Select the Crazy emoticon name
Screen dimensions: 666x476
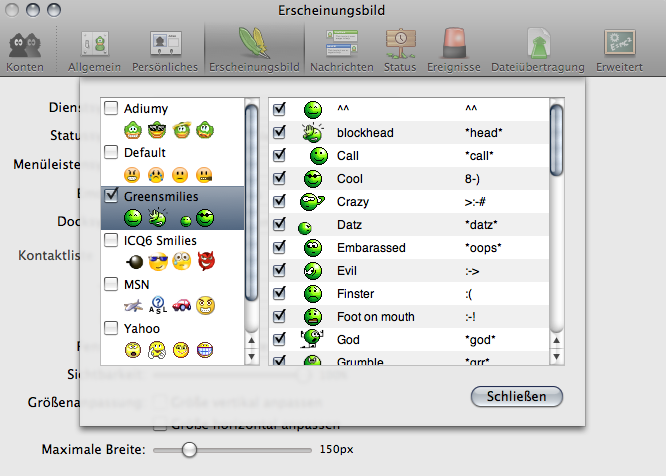353,202
